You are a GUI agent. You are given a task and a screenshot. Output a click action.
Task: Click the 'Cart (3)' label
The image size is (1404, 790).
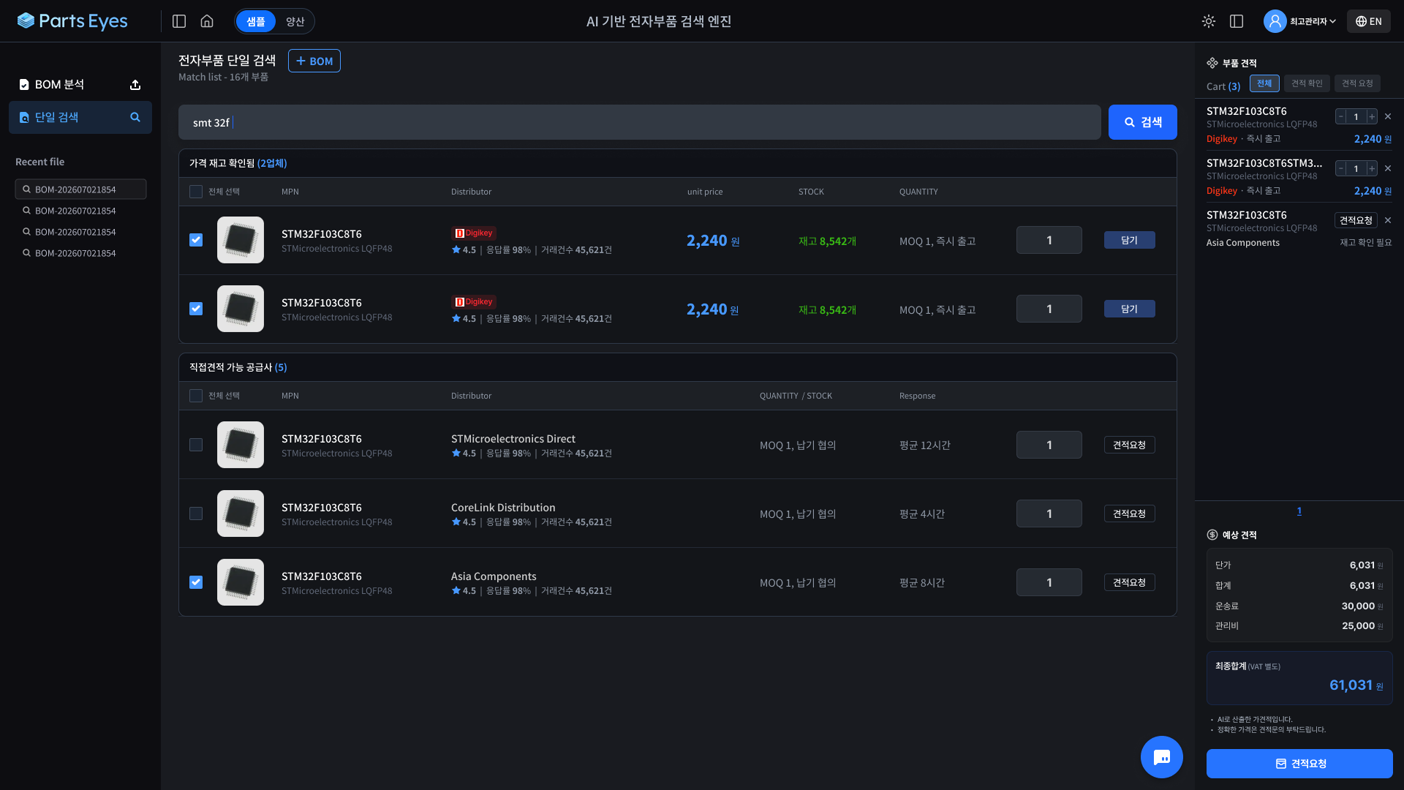point(1223,86)
